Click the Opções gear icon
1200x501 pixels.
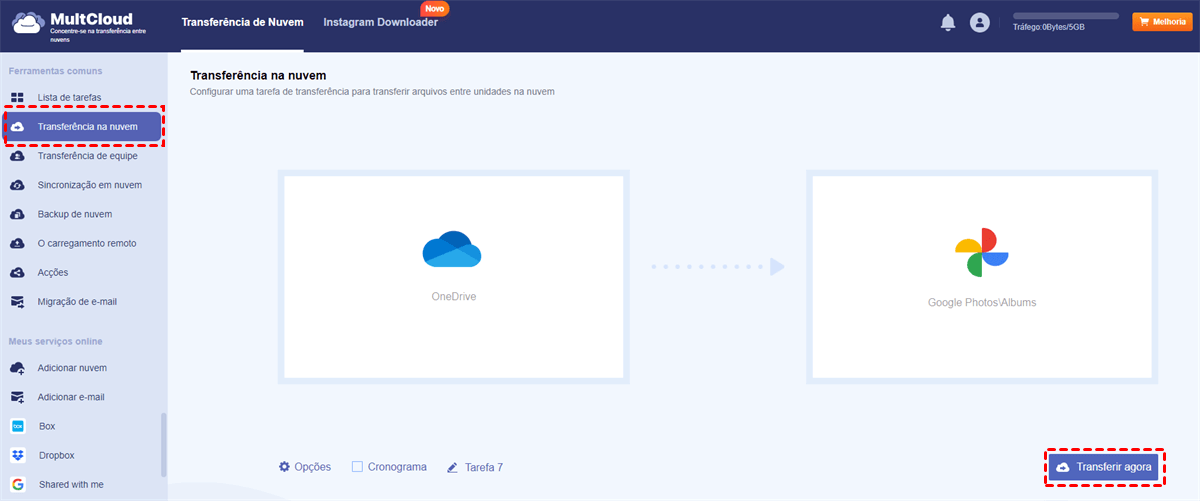pos(284,467)
